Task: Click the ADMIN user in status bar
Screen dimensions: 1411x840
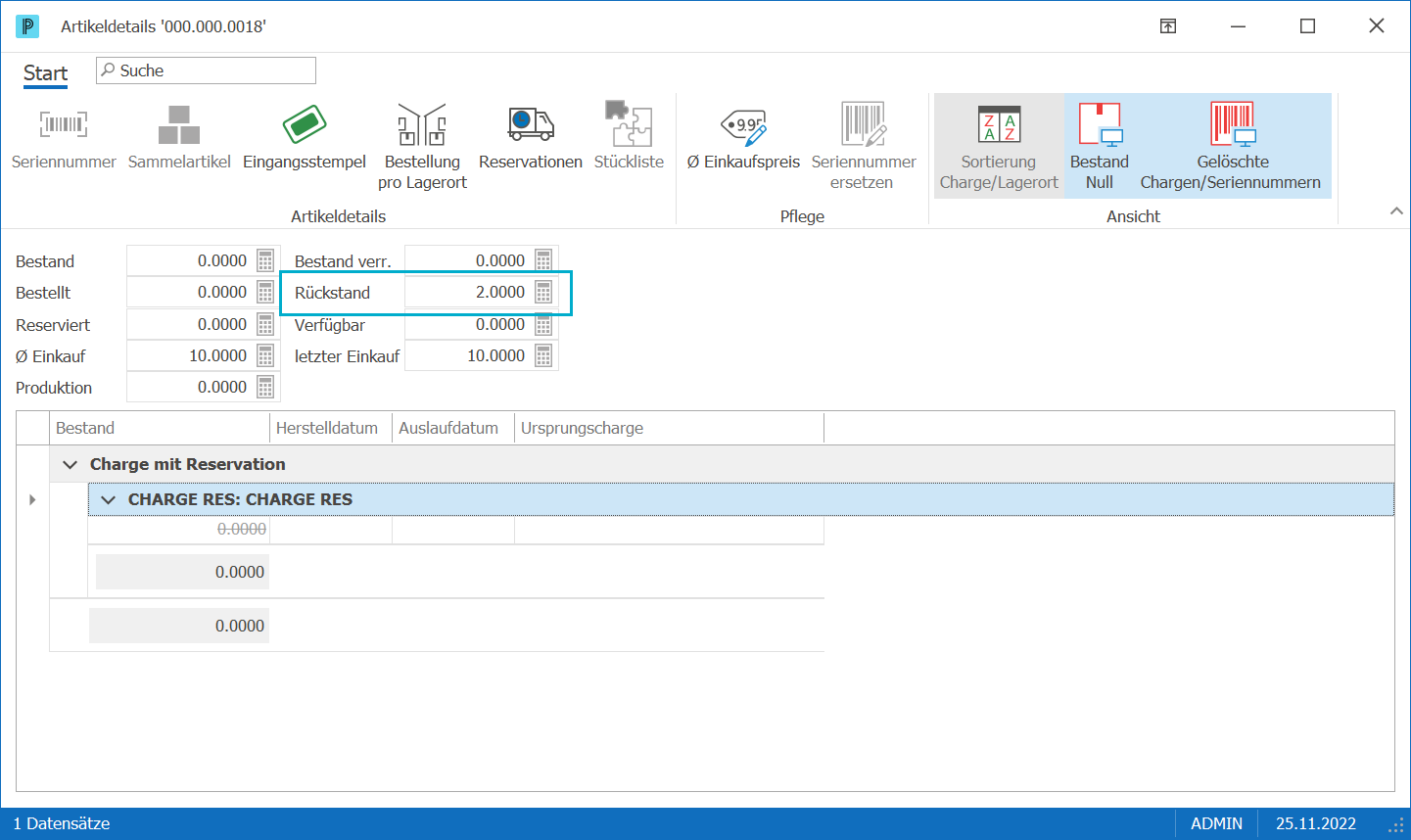Action: click(1216, 823)
